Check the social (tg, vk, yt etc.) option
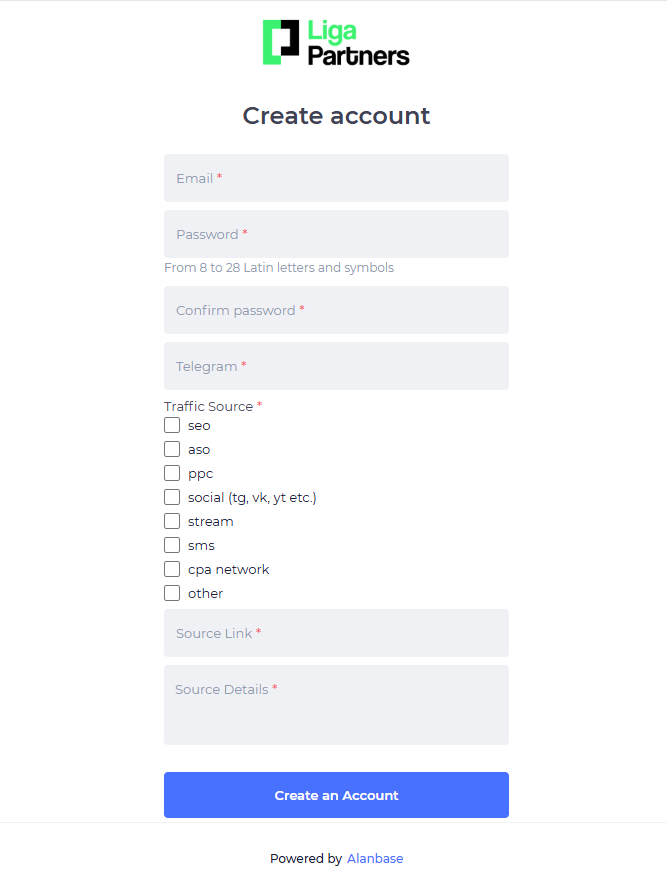667x887 pixels. pyautogui.click(x=172, y=497)
